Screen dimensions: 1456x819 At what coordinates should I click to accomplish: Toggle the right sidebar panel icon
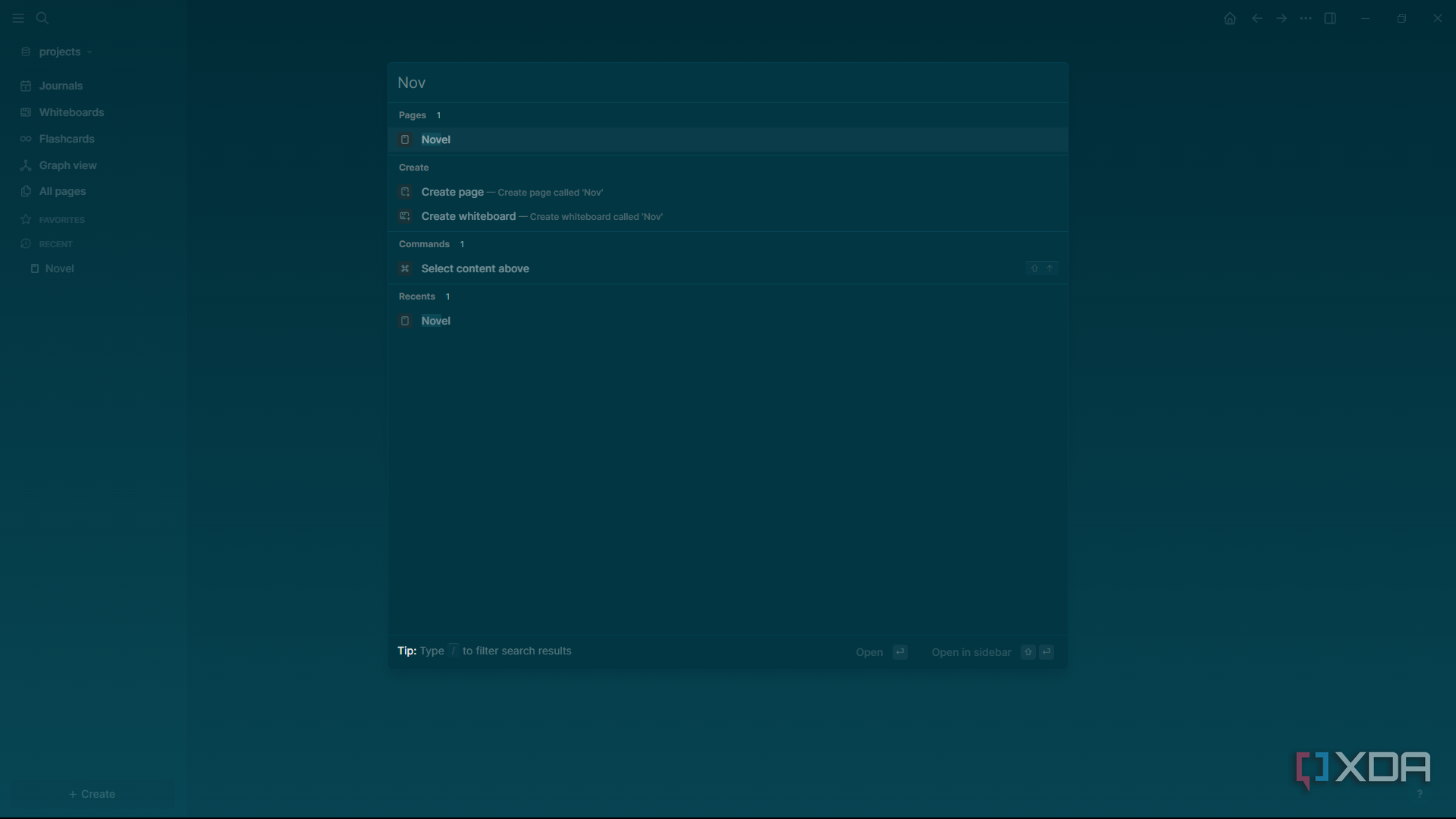point(1330,18)
